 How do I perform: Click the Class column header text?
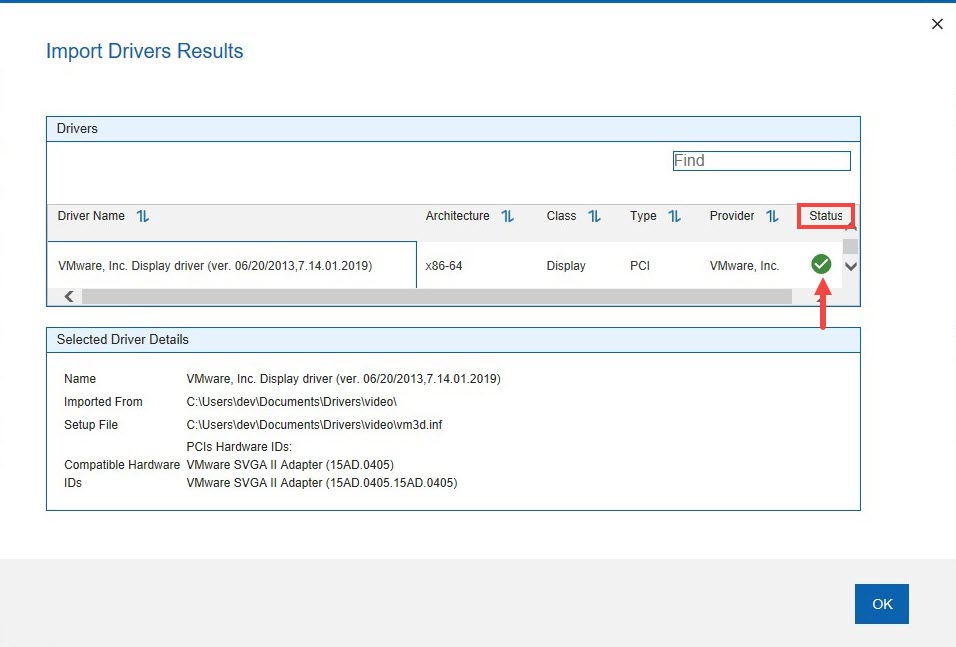pyautogui.click(x=561, y=216)
